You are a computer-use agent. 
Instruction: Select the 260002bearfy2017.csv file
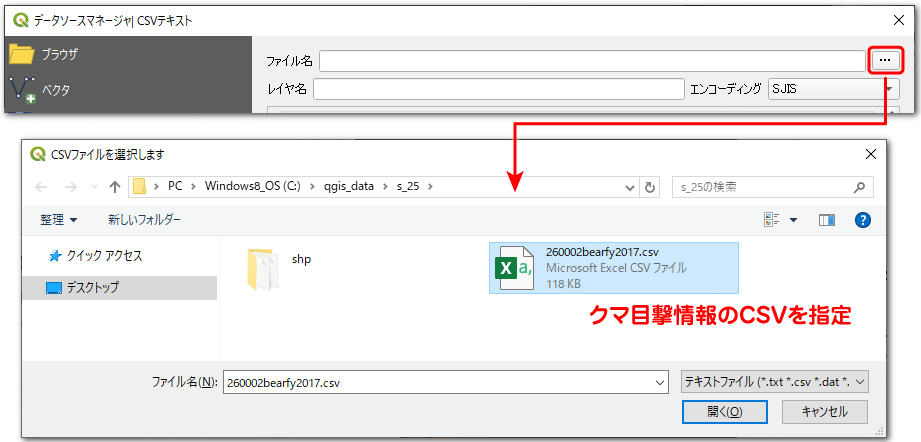[x=614, y=268]
